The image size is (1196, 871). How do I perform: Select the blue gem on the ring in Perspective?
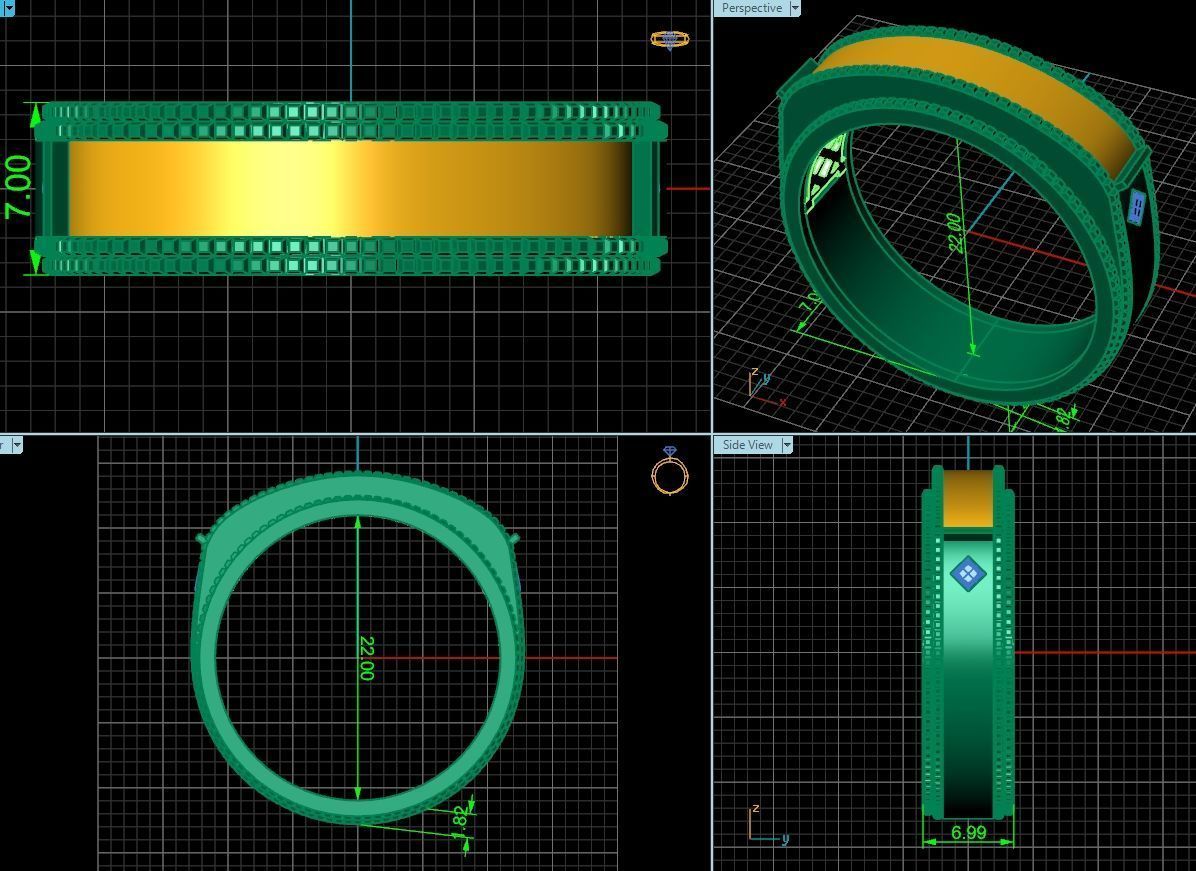(1137, 207)
